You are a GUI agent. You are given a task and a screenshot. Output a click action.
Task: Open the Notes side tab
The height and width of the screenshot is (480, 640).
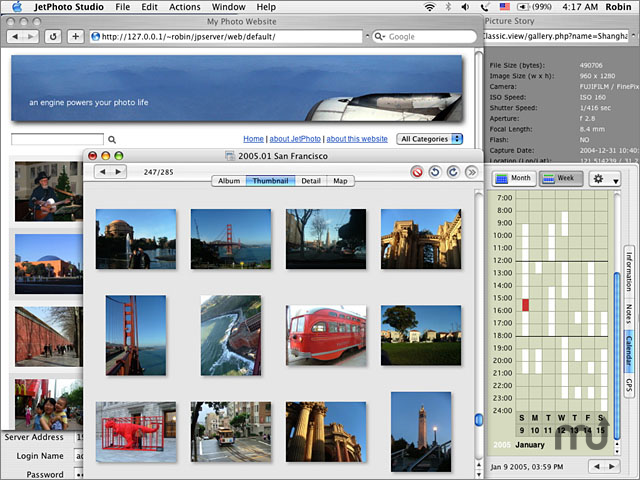629,313
